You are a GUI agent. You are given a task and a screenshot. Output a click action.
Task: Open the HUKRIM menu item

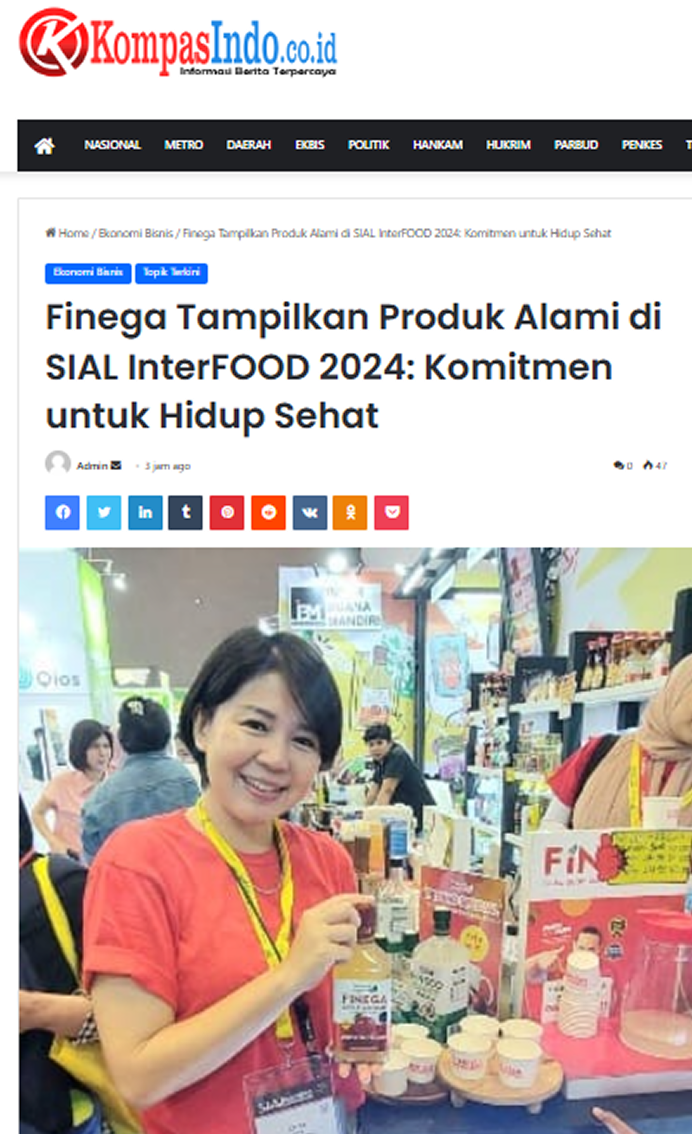508,145
